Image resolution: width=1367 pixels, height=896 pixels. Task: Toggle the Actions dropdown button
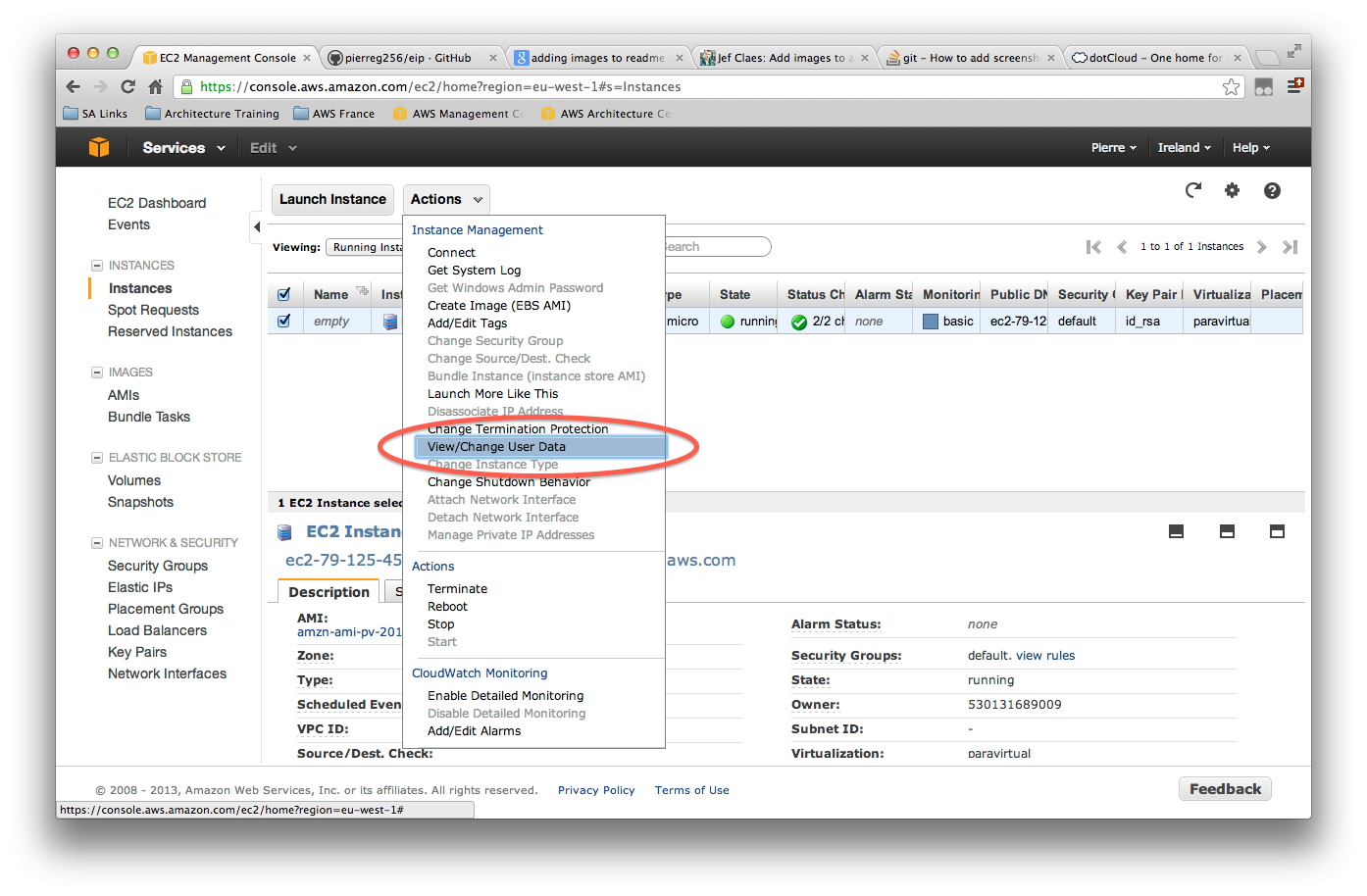[446, 199]
